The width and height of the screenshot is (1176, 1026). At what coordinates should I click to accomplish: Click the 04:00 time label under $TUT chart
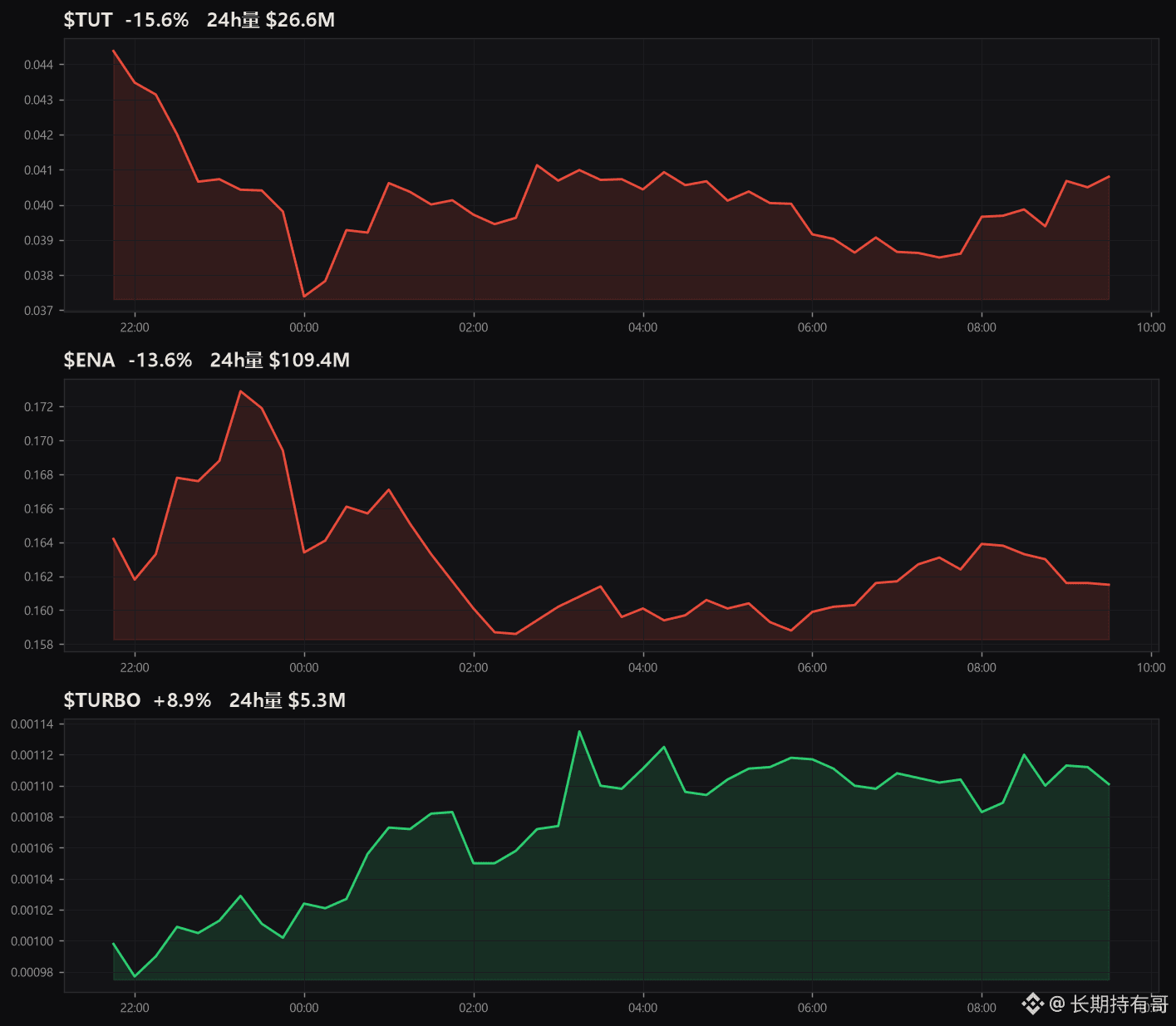pyautogui.click(x=643, y=327)
